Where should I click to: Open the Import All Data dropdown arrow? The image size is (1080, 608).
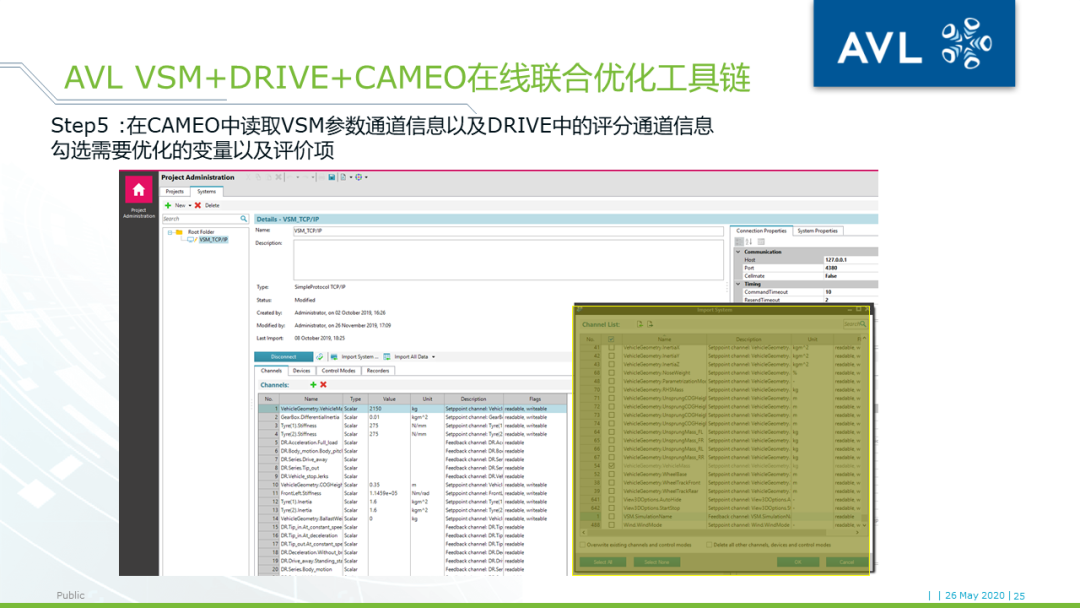[x=433, y=357]
